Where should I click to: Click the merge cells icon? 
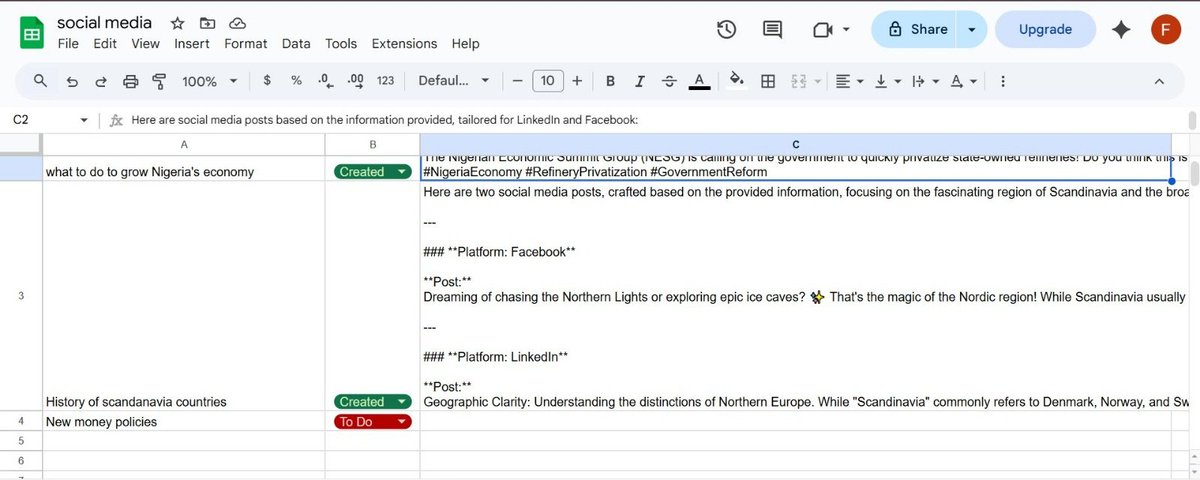click(799, 81)
